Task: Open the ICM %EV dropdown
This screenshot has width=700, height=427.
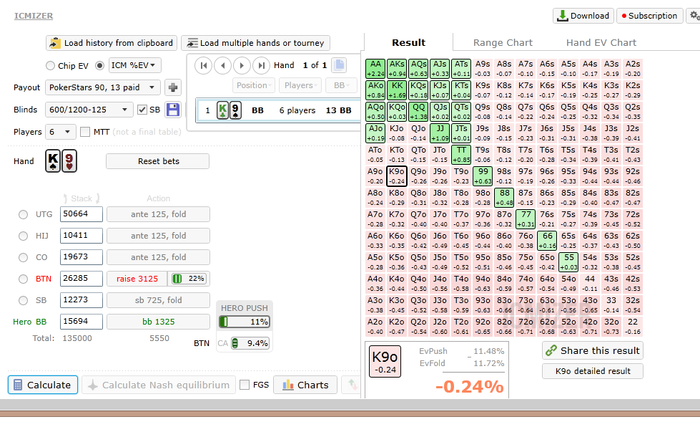Action: click(x=135, y=65)
